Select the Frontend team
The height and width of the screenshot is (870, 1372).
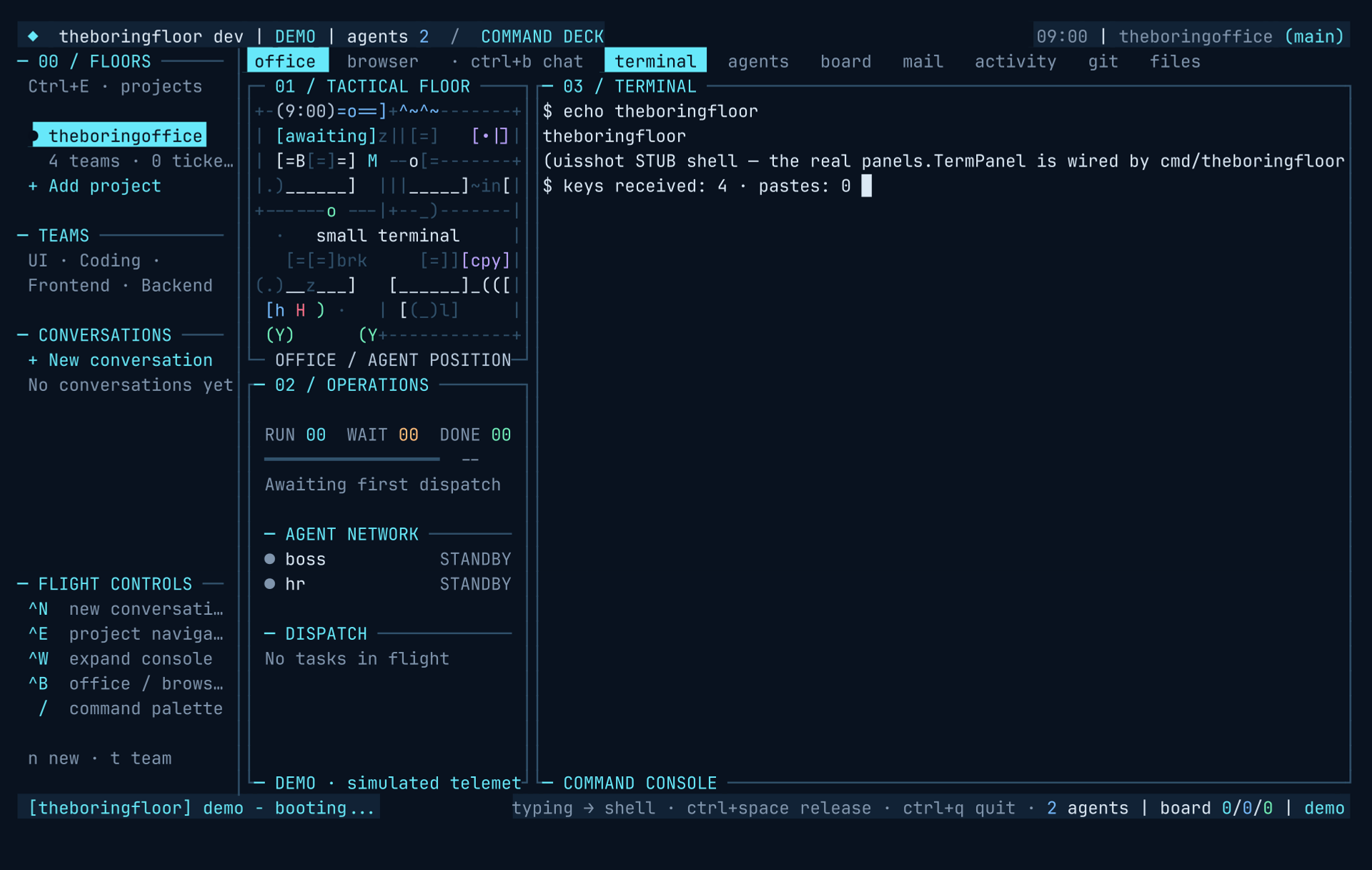point(69,285)
